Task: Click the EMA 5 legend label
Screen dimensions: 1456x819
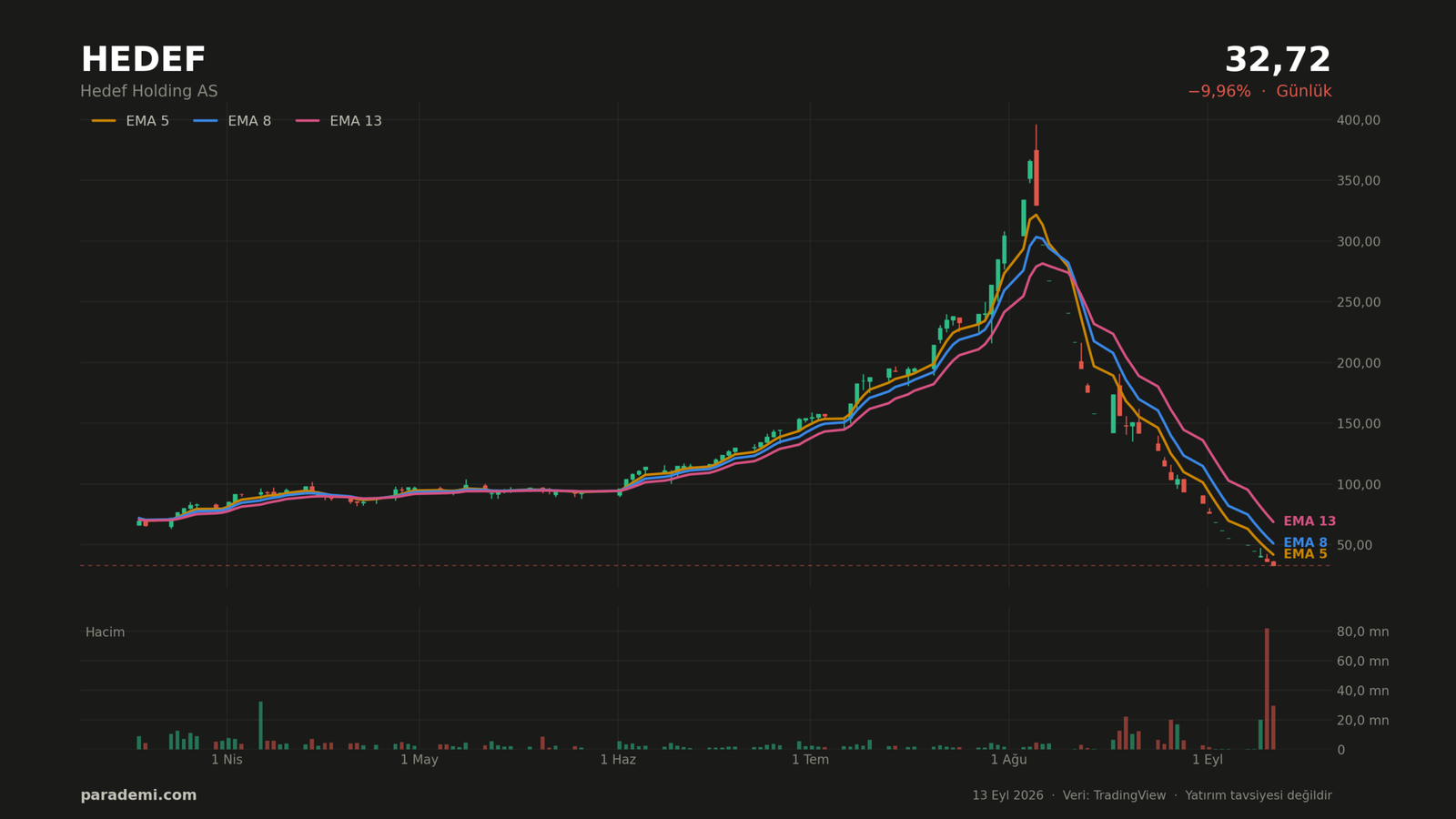Action: tap(147, 121)
